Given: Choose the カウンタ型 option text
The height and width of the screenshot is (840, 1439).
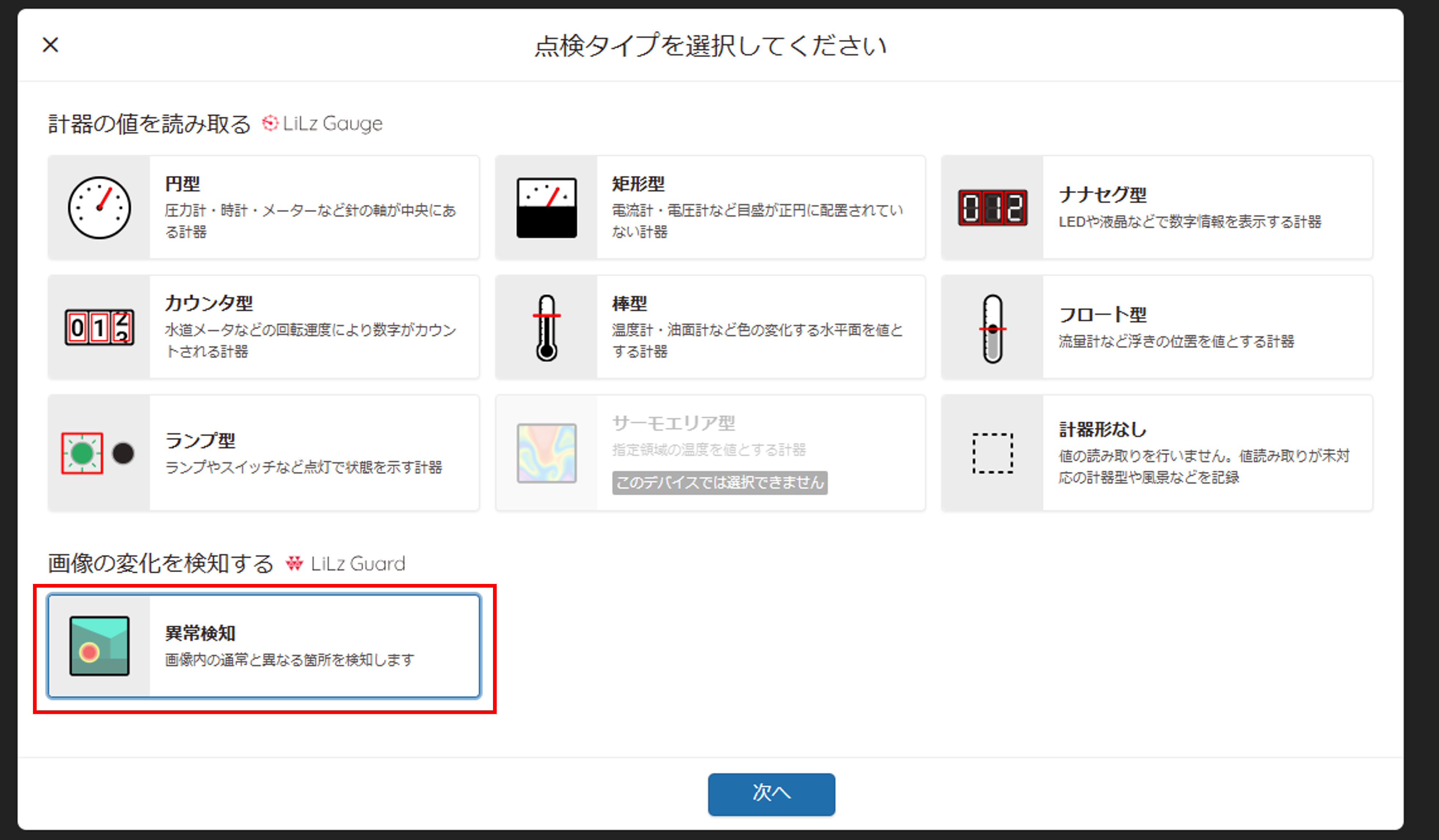Looking at the screenshot, I should tap(209, 304).
